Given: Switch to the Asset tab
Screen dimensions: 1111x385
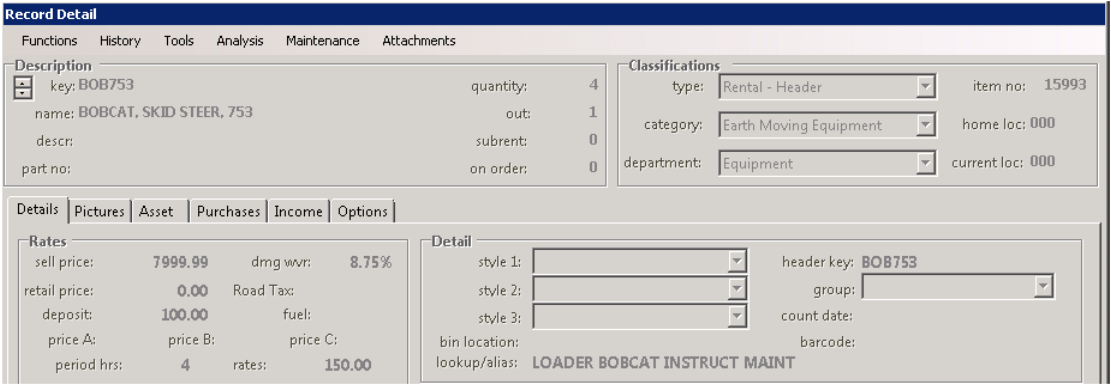Looking at the screenshot, I should click(160, 211).
